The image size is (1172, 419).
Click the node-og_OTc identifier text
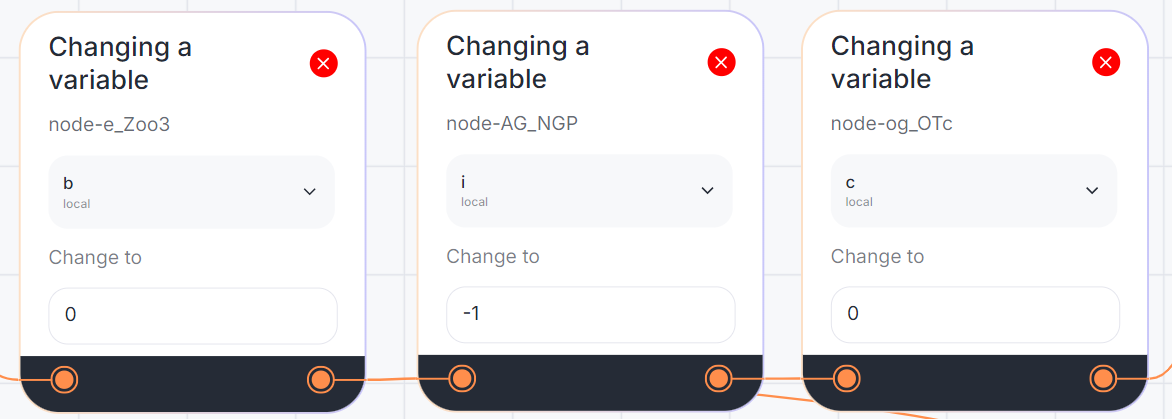895,124
